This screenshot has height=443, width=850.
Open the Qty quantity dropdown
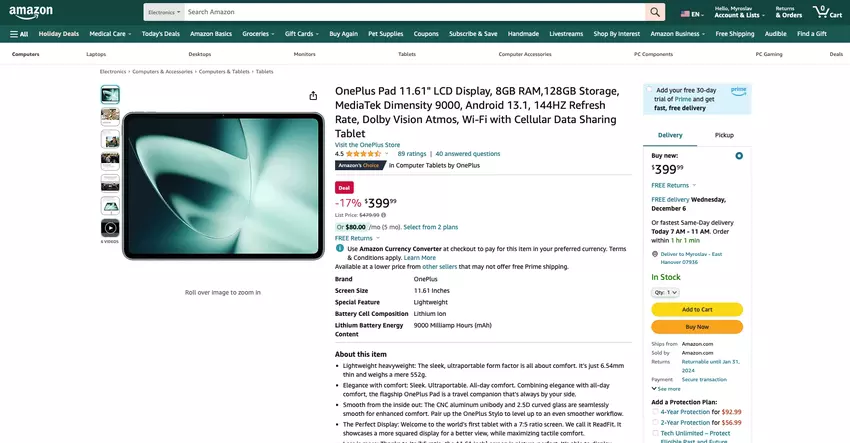(665, 292)
